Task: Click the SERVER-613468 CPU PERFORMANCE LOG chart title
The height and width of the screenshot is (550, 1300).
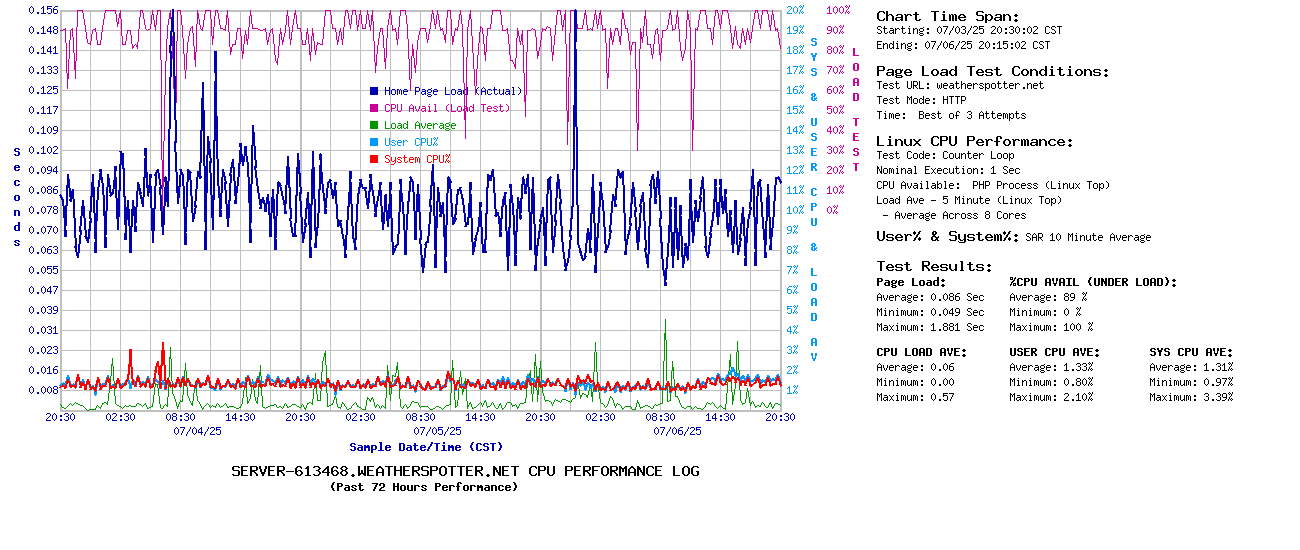Action: pos(465,471)
